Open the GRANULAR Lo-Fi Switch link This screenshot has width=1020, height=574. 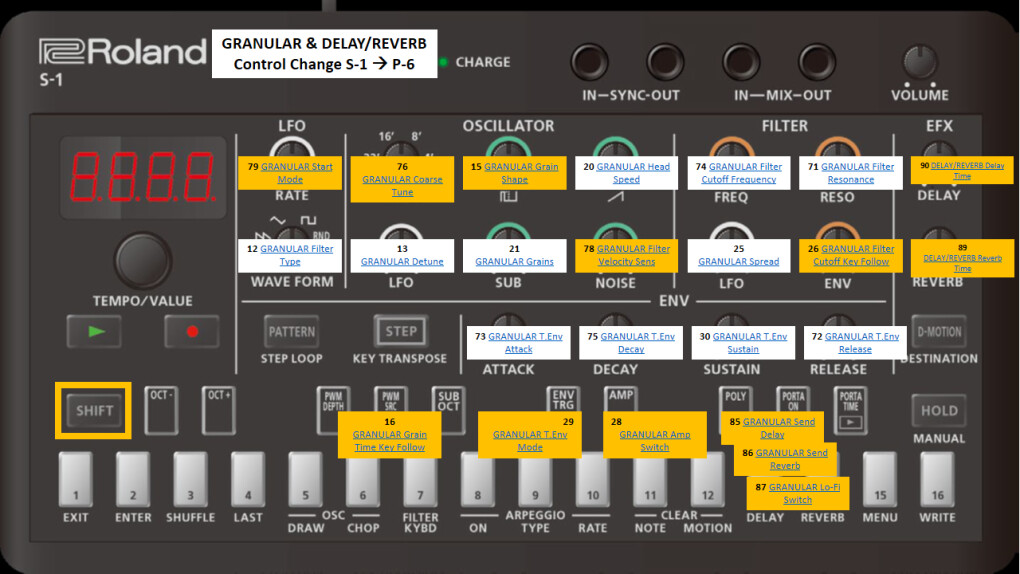point(804,493)
